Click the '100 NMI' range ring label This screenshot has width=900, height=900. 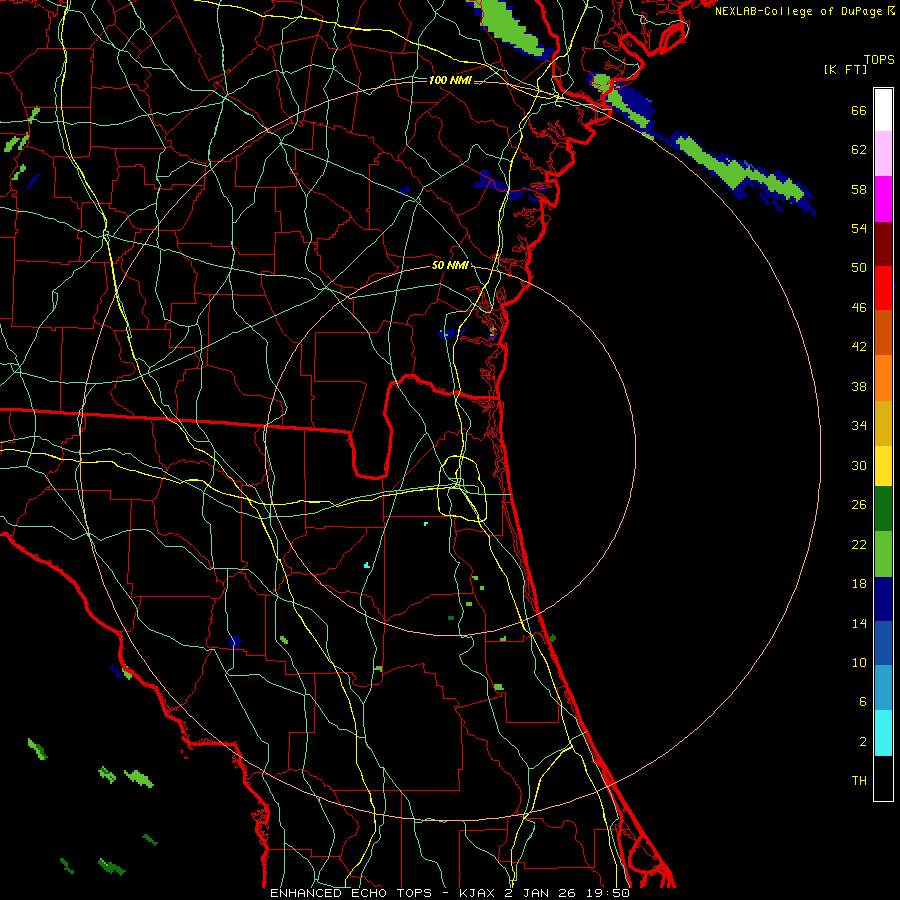(450, 80)
